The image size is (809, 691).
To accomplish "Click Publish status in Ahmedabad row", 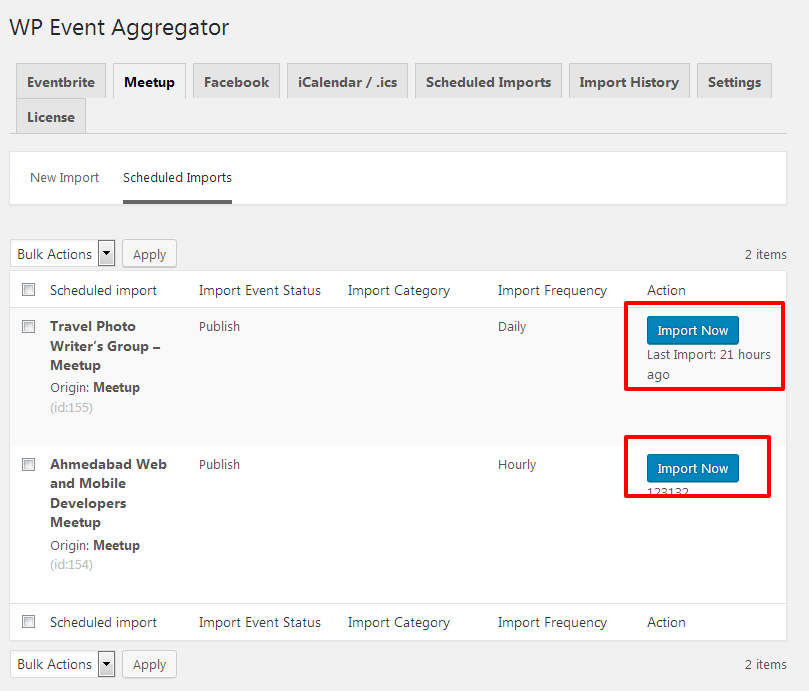I will click(x=219, y=464).
